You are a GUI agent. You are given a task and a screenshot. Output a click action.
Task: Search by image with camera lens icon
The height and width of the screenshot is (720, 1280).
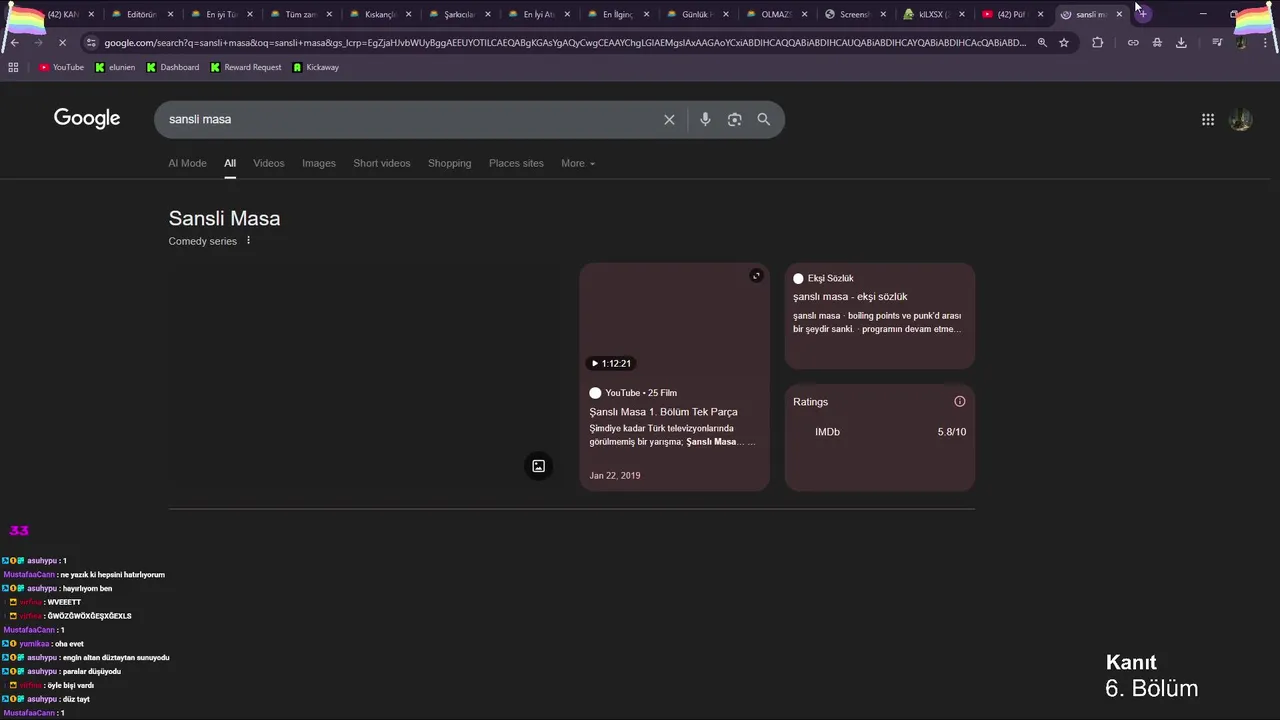point(734,119)
